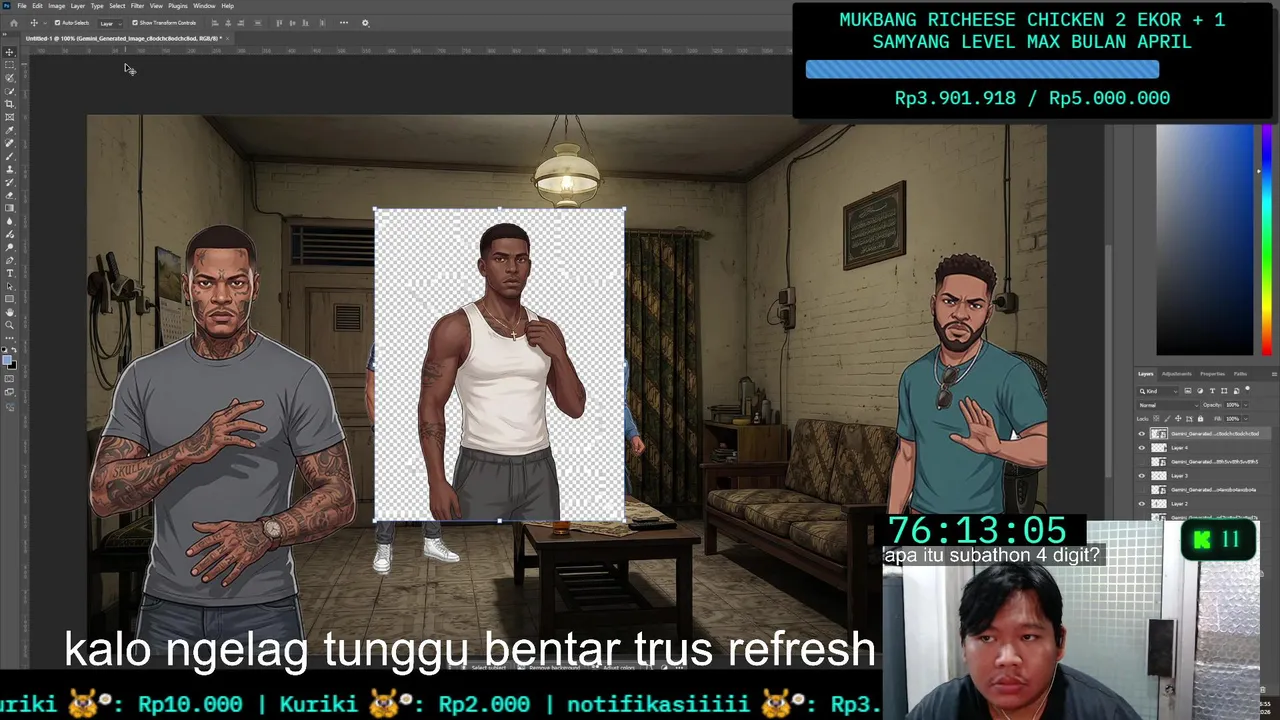Open the Kind filter dropdown

click(x=1158, y=391)
